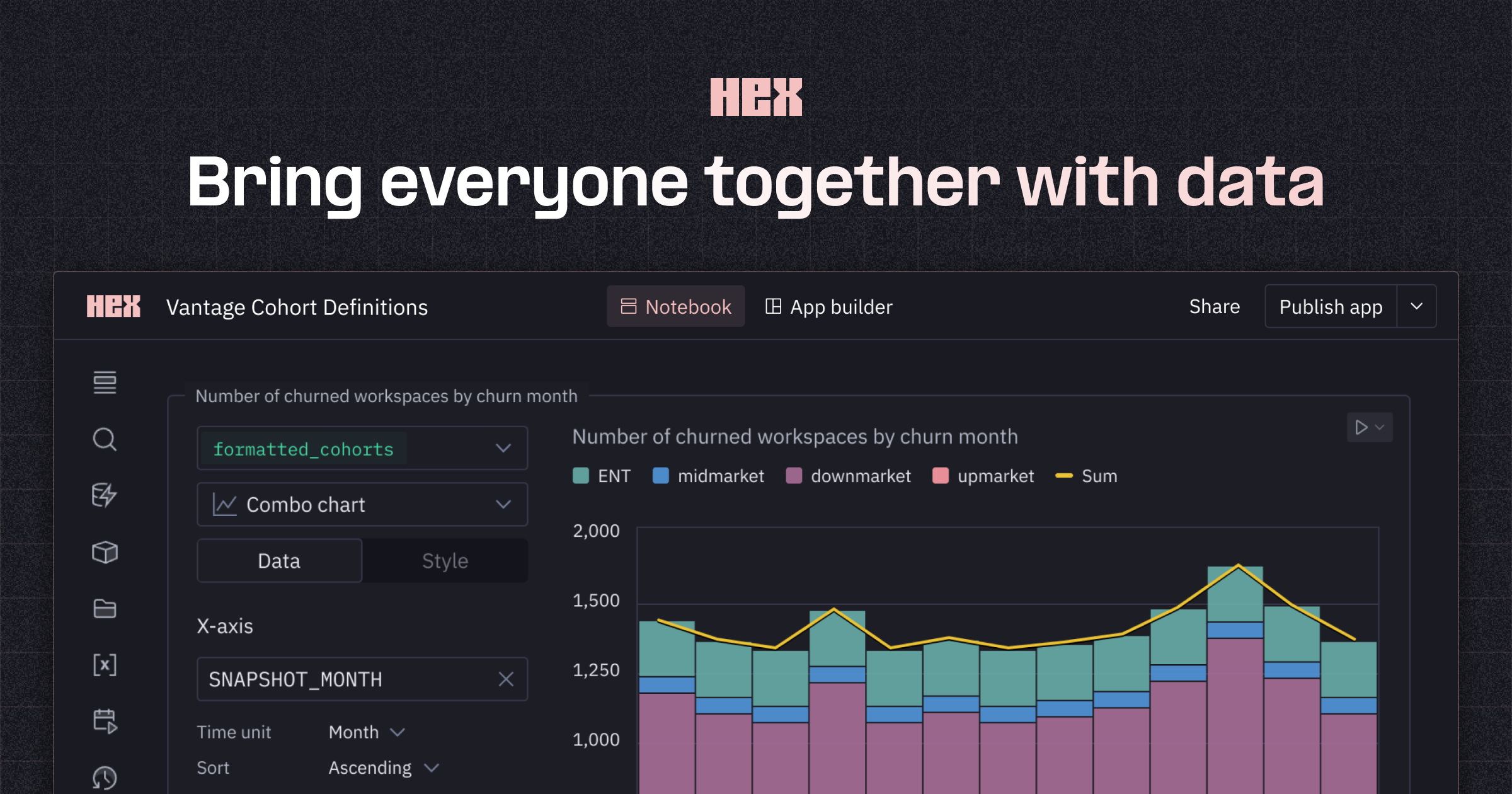Run the chart cell with the play button
1512x794 pixels.
[1362, 428]
